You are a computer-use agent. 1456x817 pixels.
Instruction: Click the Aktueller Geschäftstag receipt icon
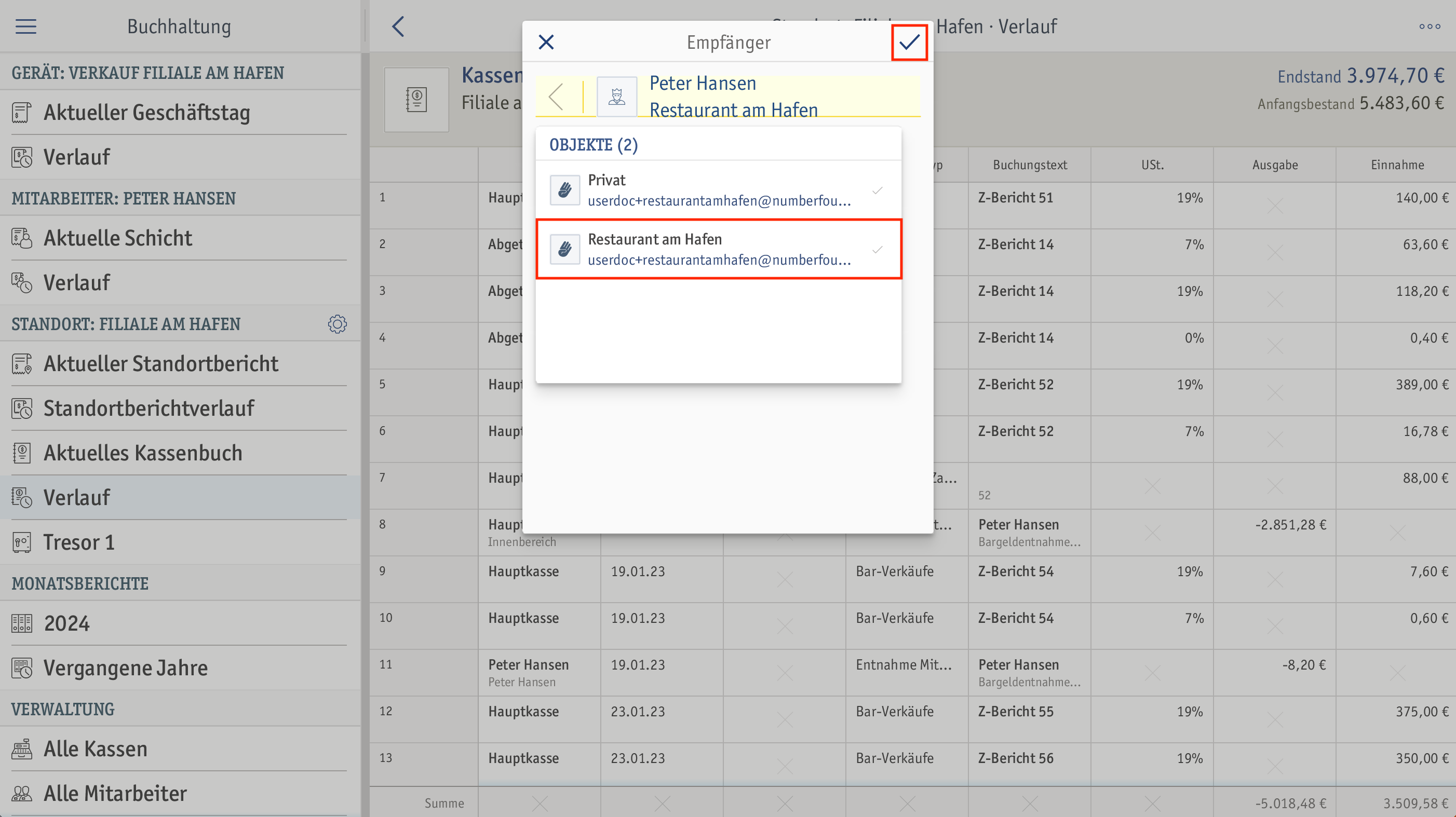click(21, 113)
